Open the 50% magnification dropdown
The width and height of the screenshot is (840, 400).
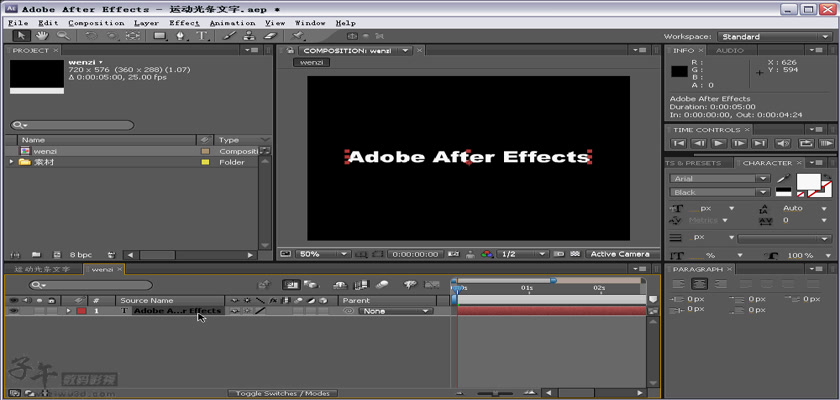click(322, 254)
